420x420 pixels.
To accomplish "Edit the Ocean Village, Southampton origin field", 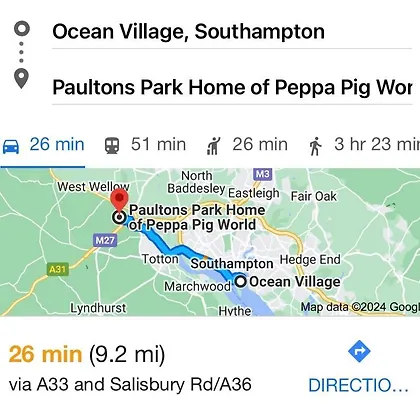I will pos(232,32).
